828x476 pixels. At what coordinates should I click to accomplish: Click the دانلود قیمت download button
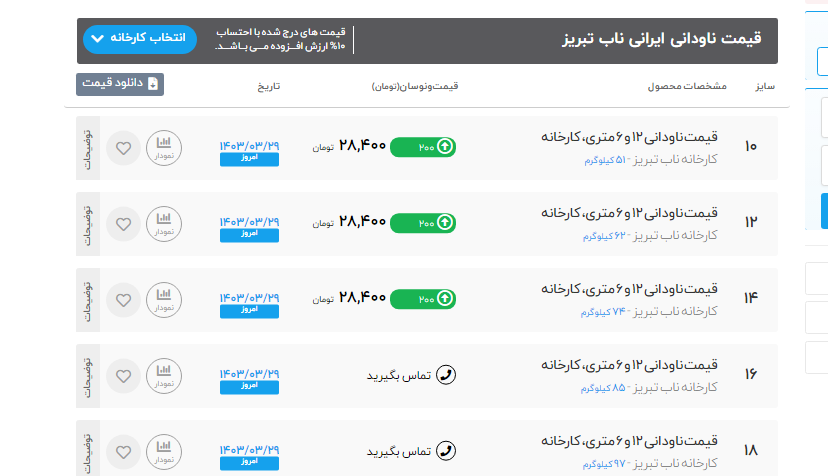(x=120, y=85)
